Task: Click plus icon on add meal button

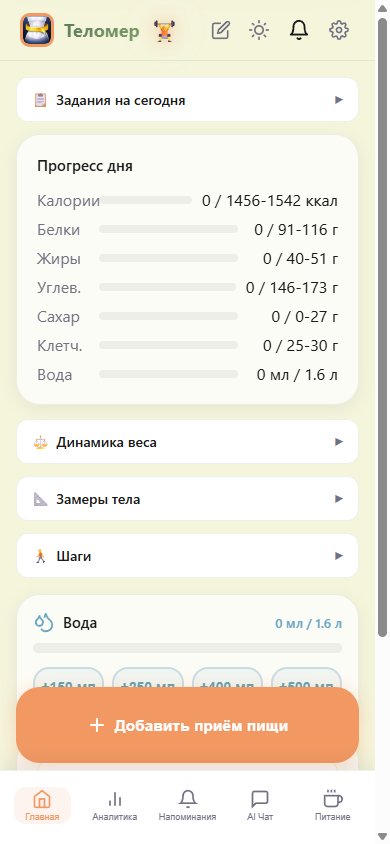Action: pos(96,726)
